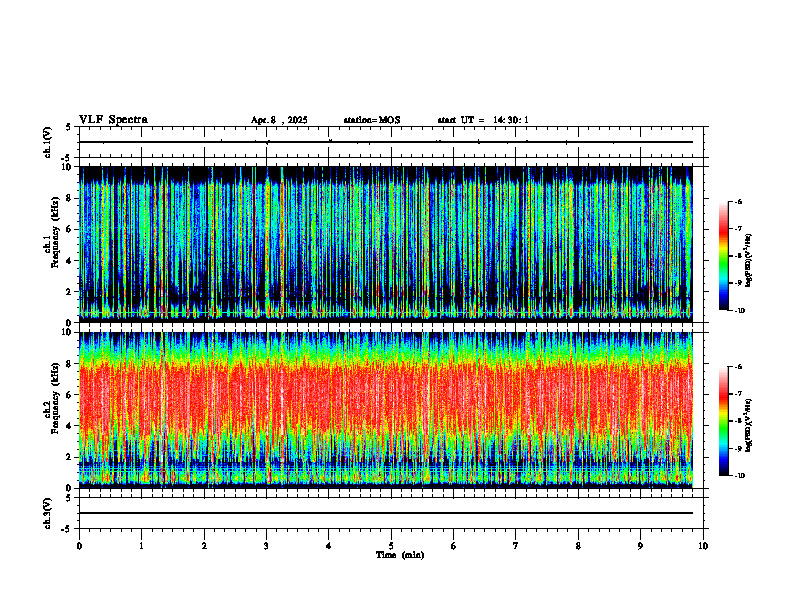The height and width of the screenshot is (612, 792).
Task: Click the 6 minute tick label
Action: click(454, 546)
